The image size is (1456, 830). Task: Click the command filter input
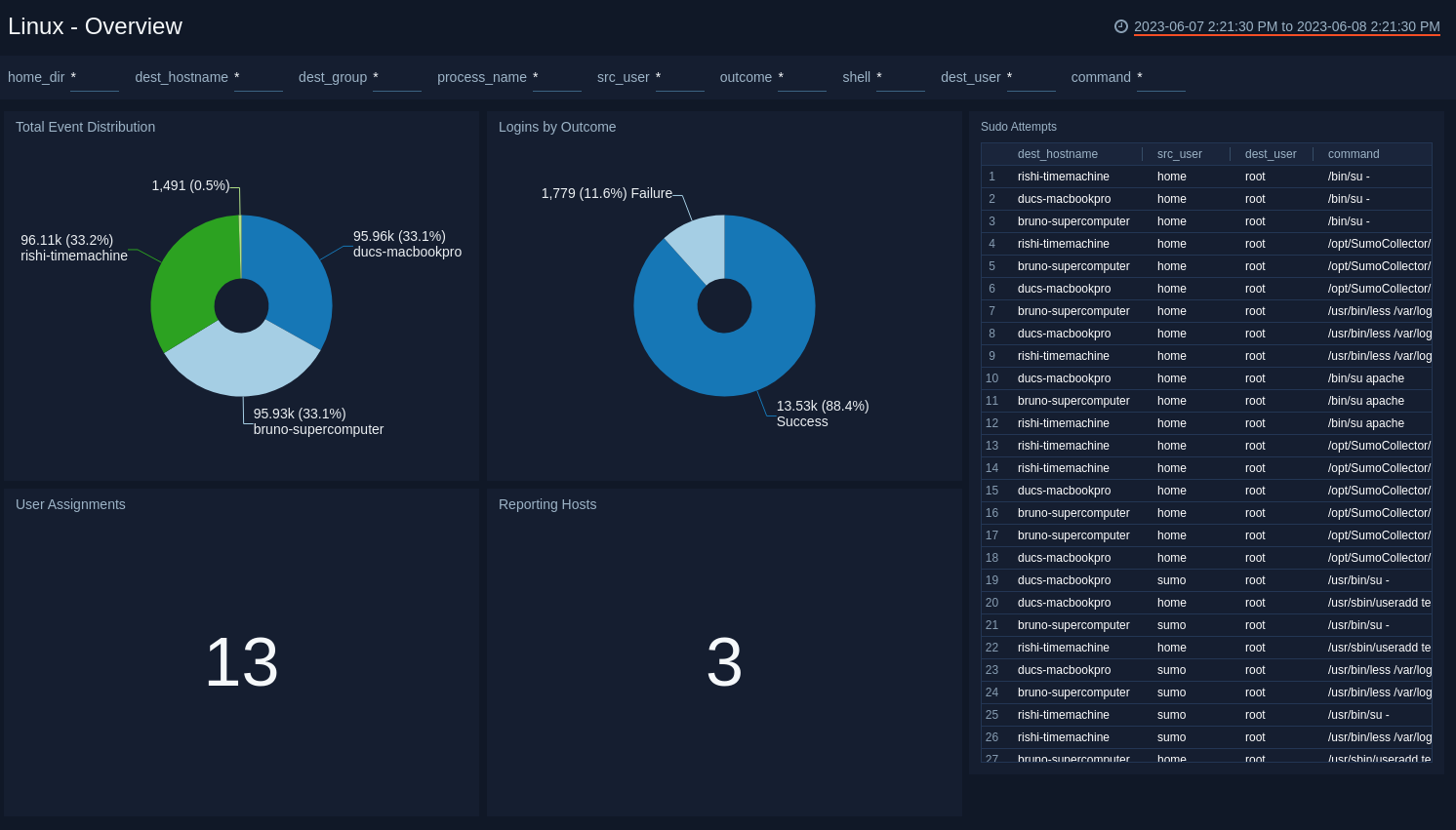pos(1160,82)
